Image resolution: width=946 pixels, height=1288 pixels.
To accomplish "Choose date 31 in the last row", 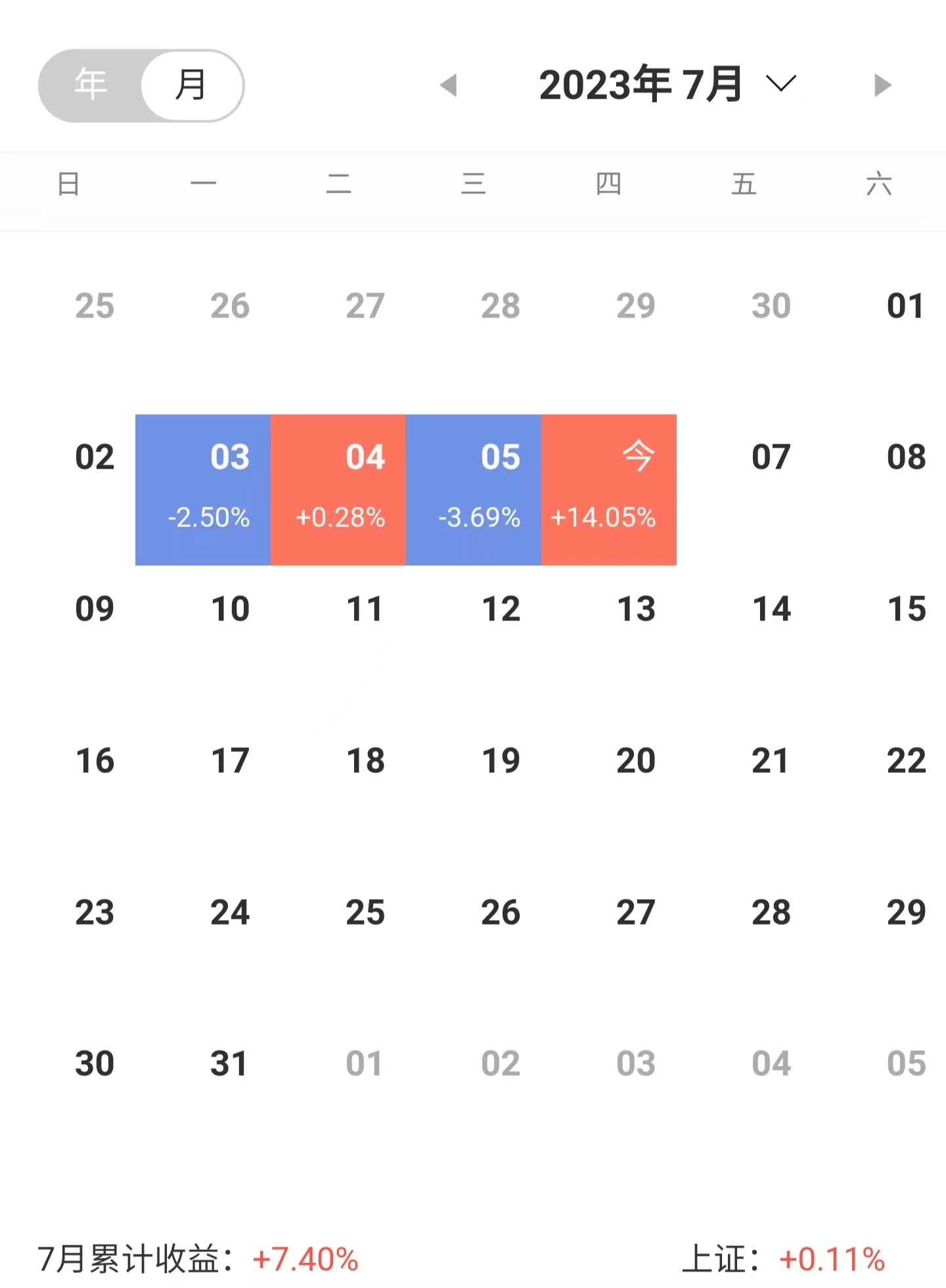I will (229, 1064).
